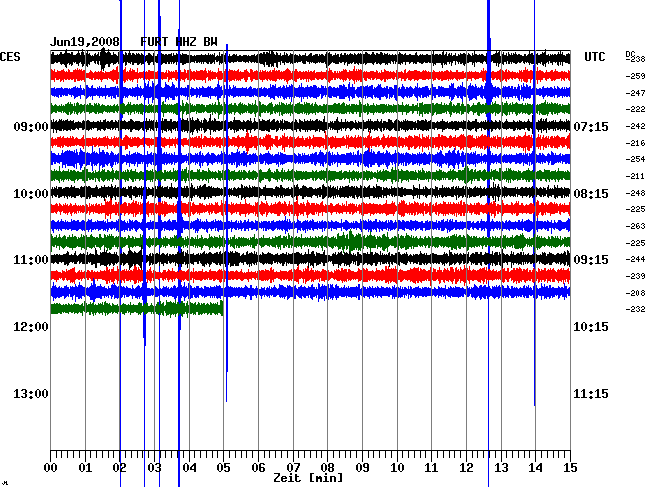Click the DC offset value -208

point(635,293)
